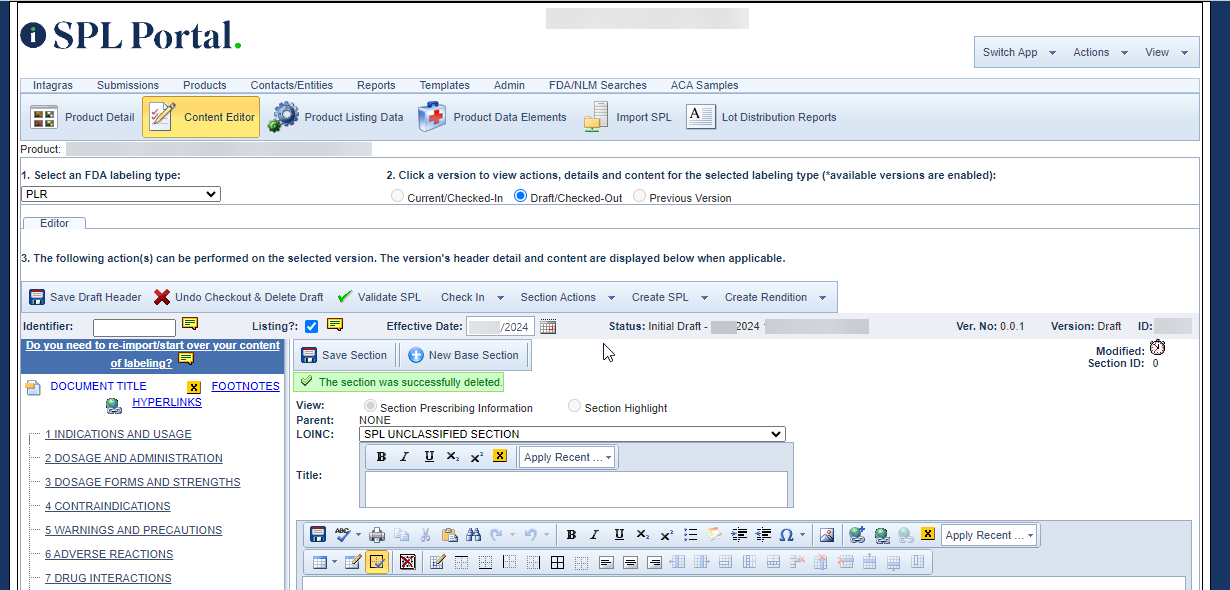Click the paste clipboard icon
The image size is (1230, 590).
click(450, 535)
